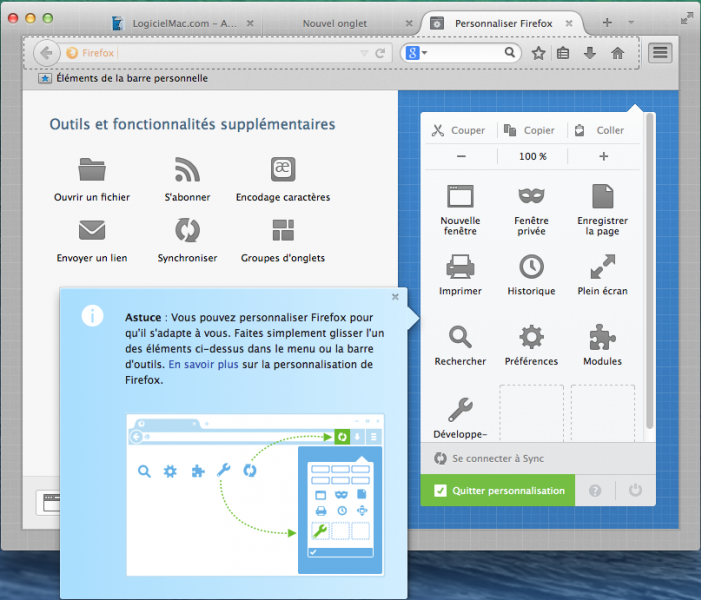Dismiss the Astuce tip popup
The width and height of the screenshot is (701, 600).
click(x=395, y=297)
